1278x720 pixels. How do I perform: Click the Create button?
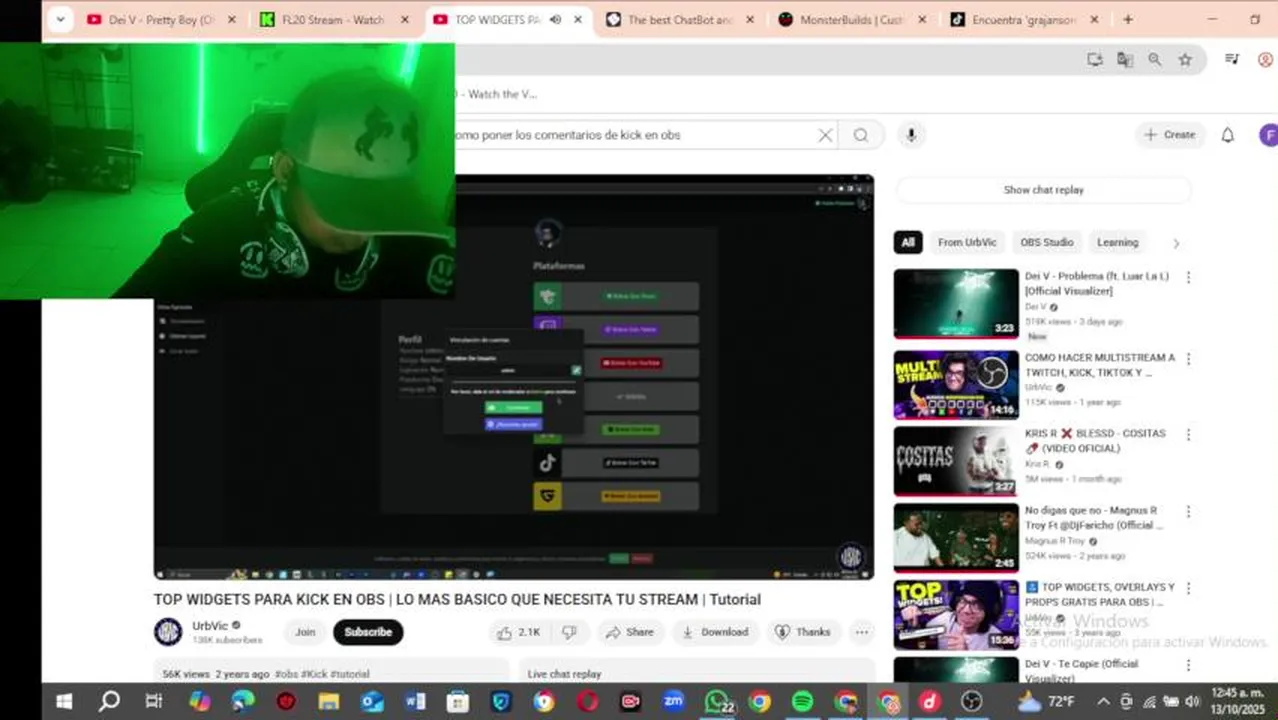(1170, 135)
